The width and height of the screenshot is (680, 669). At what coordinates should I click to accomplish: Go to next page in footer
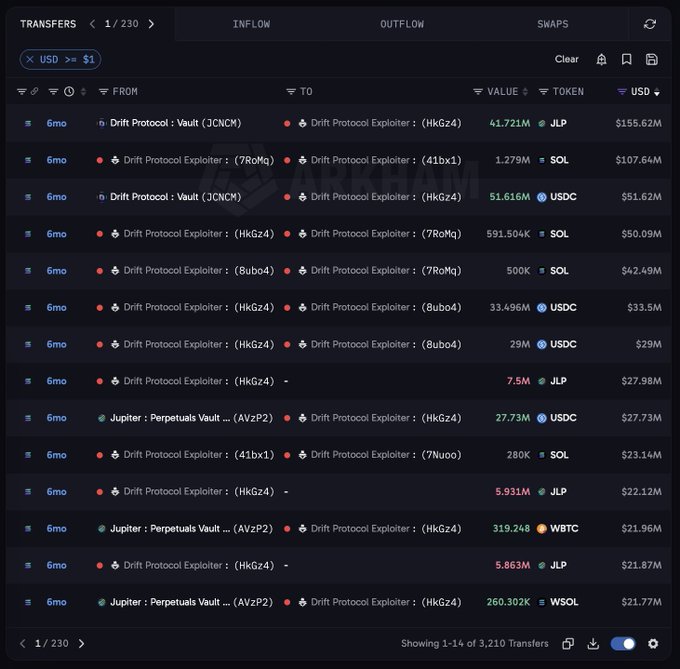coord(82,643)
